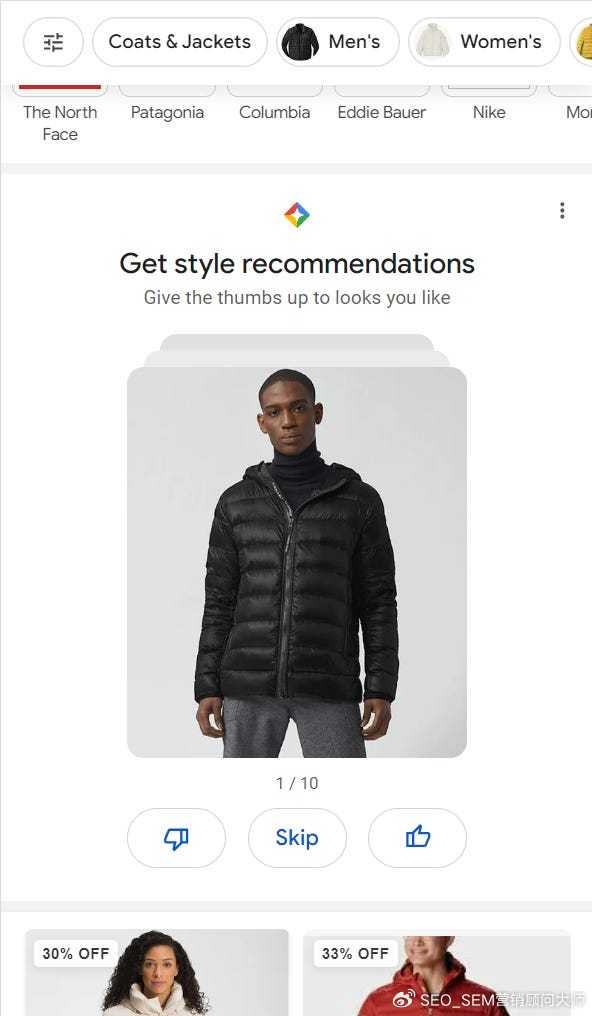Click the thumbs down button
Viewport: 592px width, 1016px height.
(176, 838)
